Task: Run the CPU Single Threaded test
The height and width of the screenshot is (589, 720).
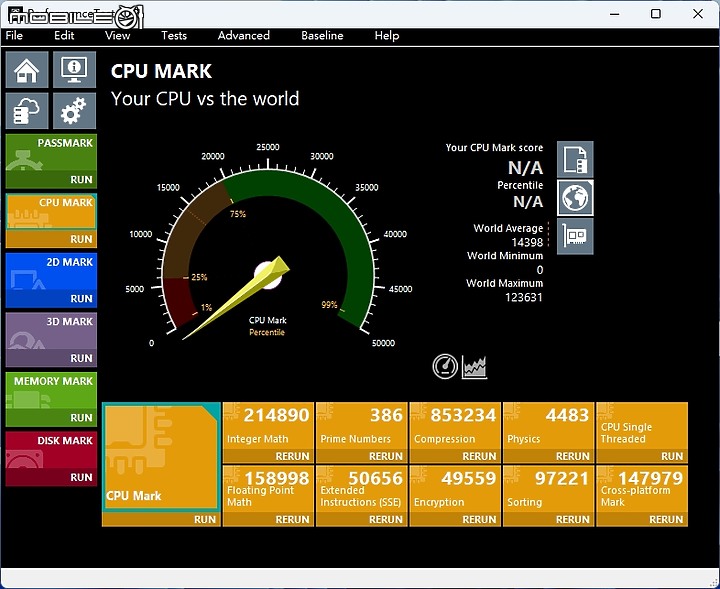Action: (x=672, y=456)
